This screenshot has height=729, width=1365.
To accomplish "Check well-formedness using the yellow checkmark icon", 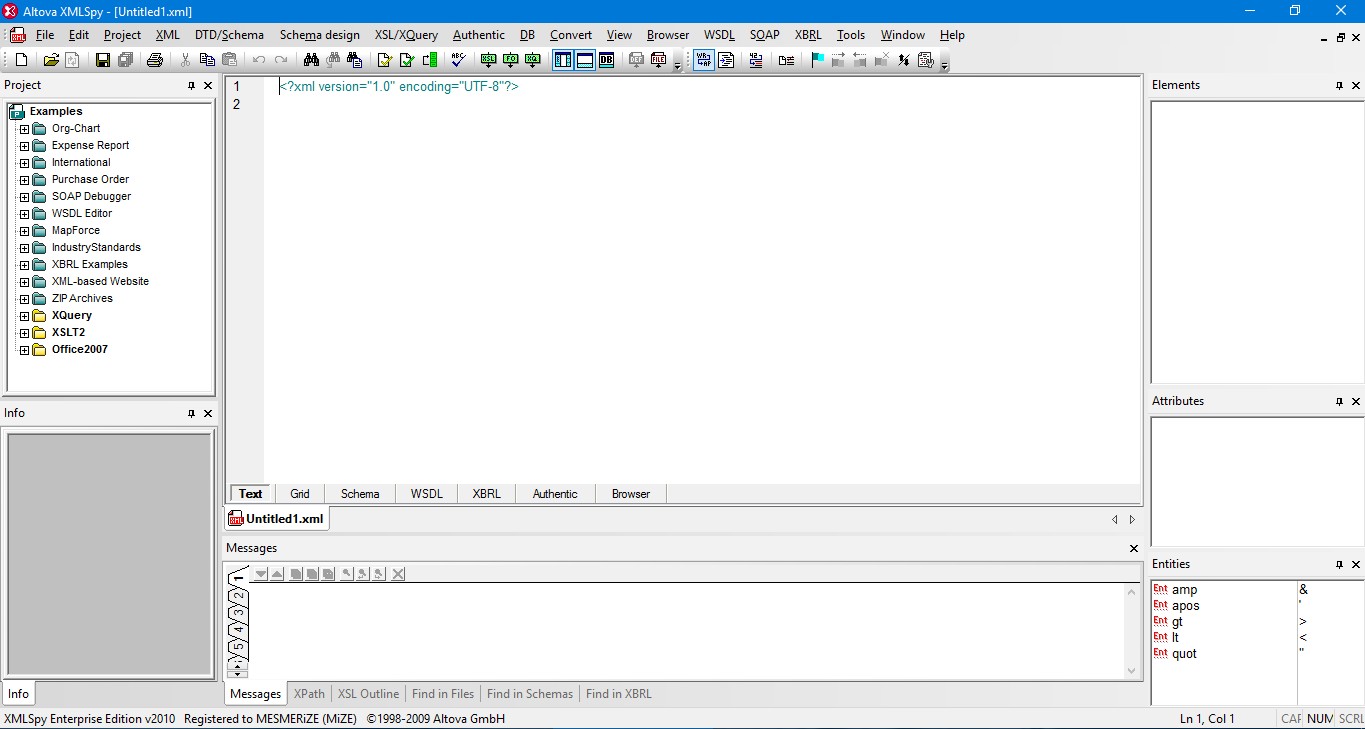I will coord(385,60).
